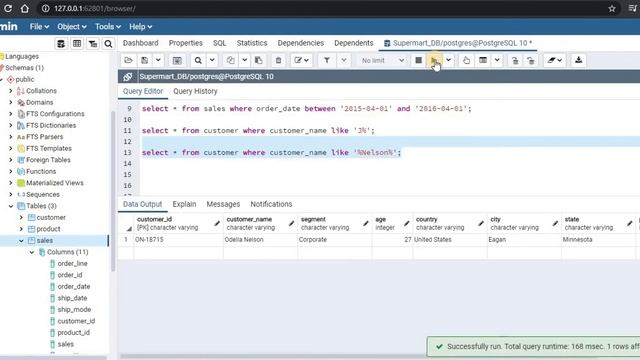
Task: Click the result cell 'Eagan'
Action: 524,240
